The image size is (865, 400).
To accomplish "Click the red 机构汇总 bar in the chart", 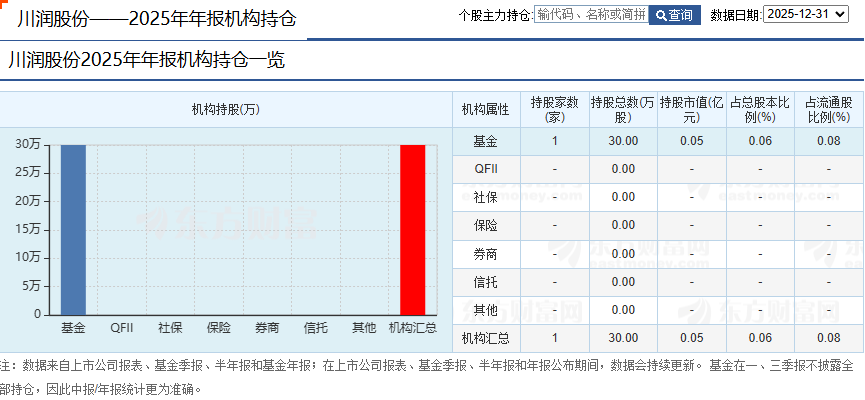I will point(413,230).
